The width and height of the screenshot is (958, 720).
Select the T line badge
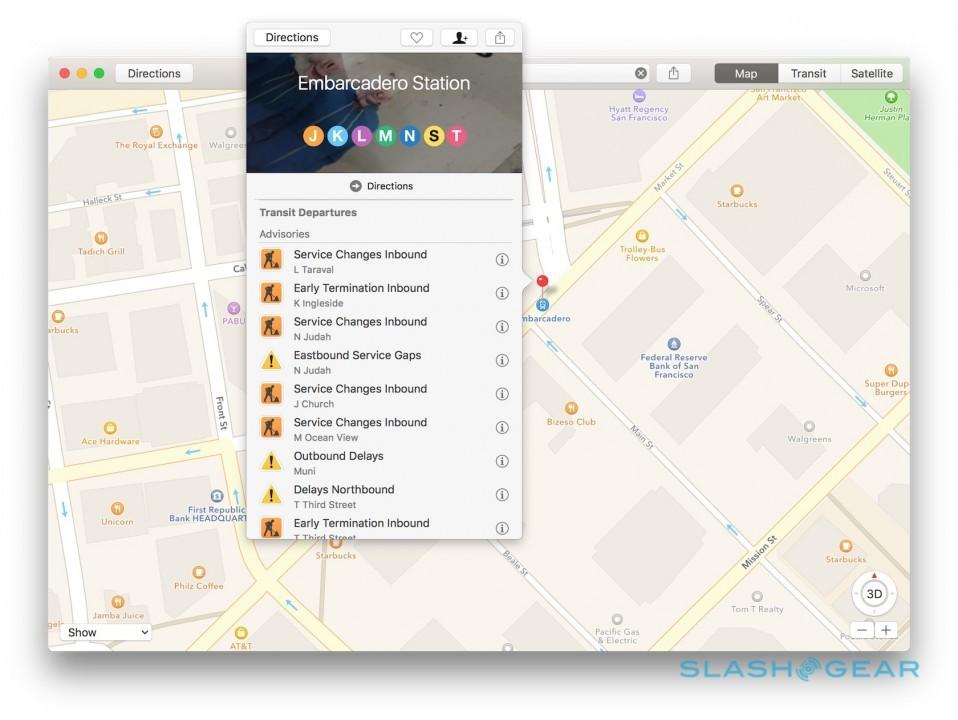pyautogui.click(x=456, y=136)
